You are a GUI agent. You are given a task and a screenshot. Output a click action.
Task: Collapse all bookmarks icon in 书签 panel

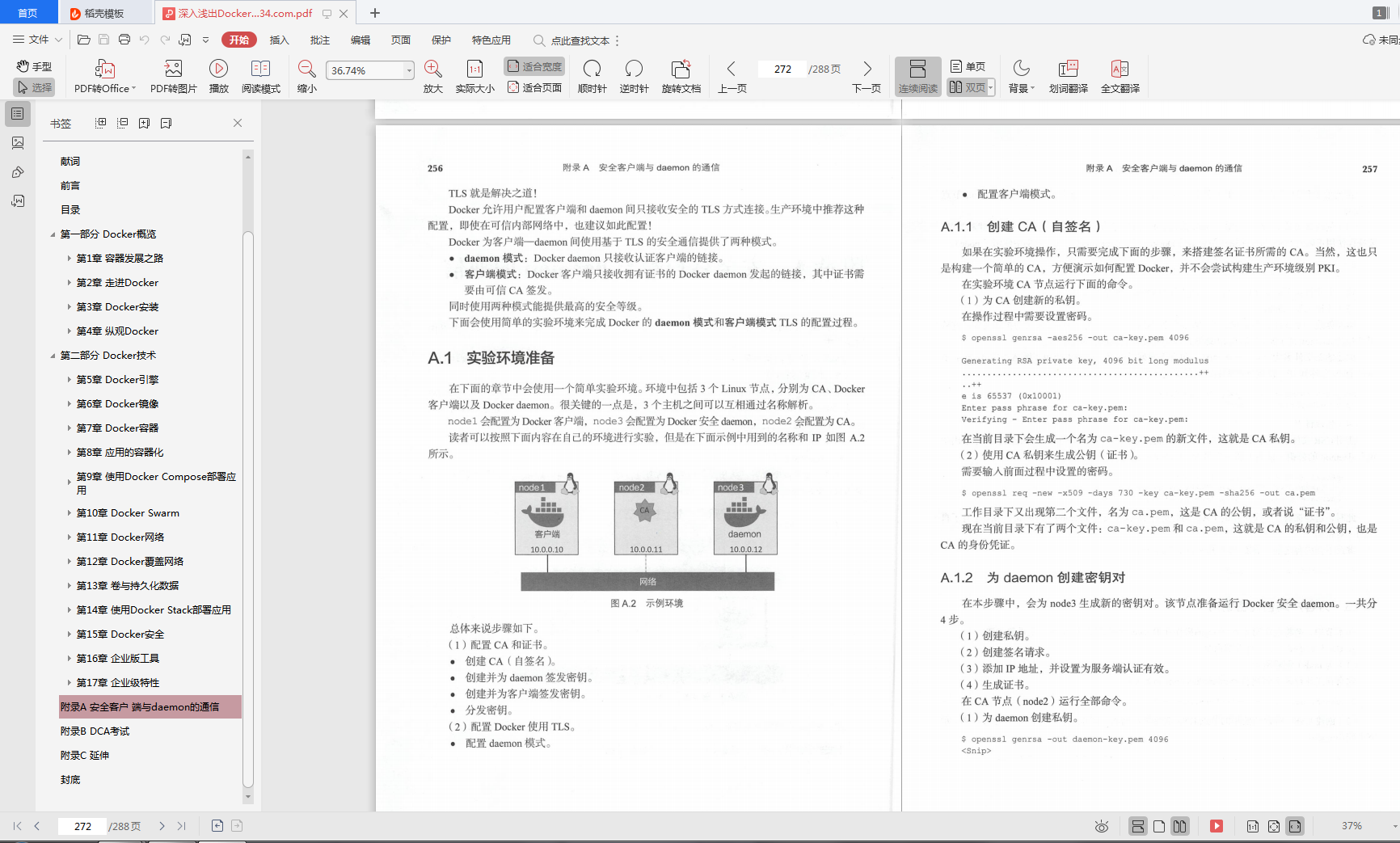(x=123, y=123)
